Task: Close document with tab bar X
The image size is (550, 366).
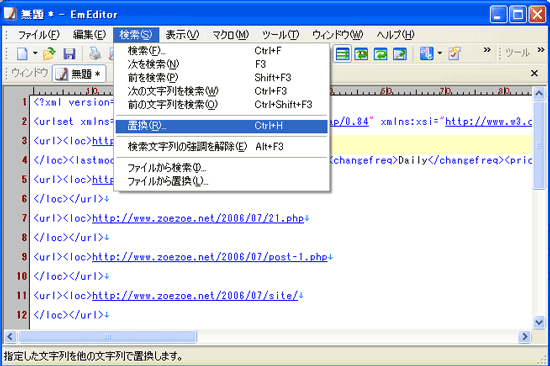Action: tap(534, 73)
